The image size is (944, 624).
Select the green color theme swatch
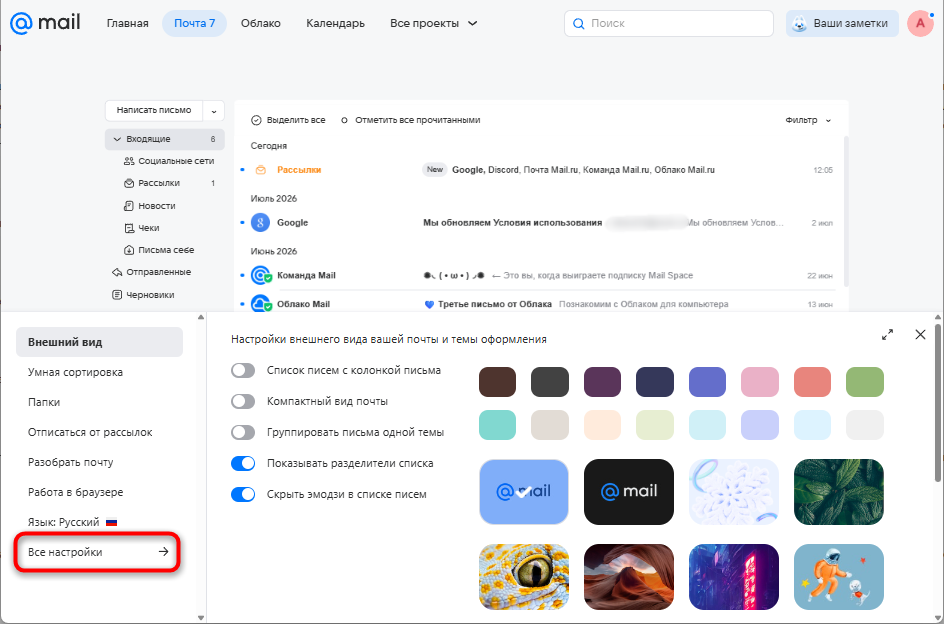(x=865, y=382)
